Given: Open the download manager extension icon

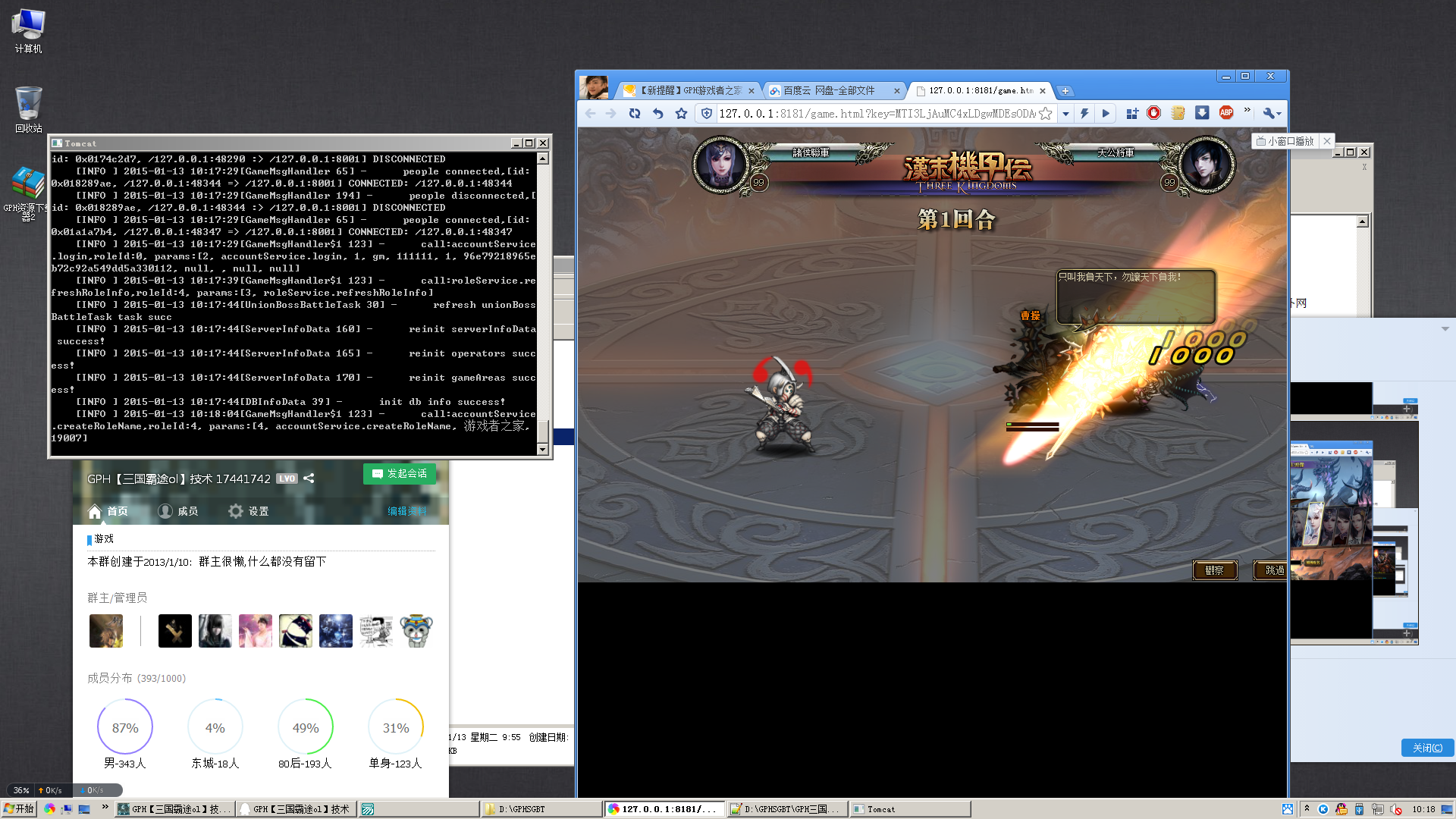Looking at the screenshot, I should pyautogui.click(x=1202, y=113).
